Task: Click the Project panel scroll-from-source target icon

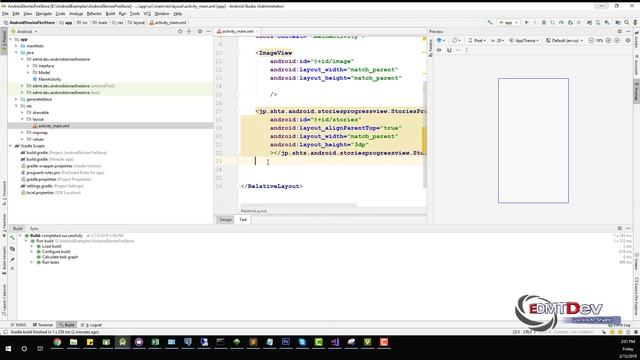Action: click(x=180, y=31)
